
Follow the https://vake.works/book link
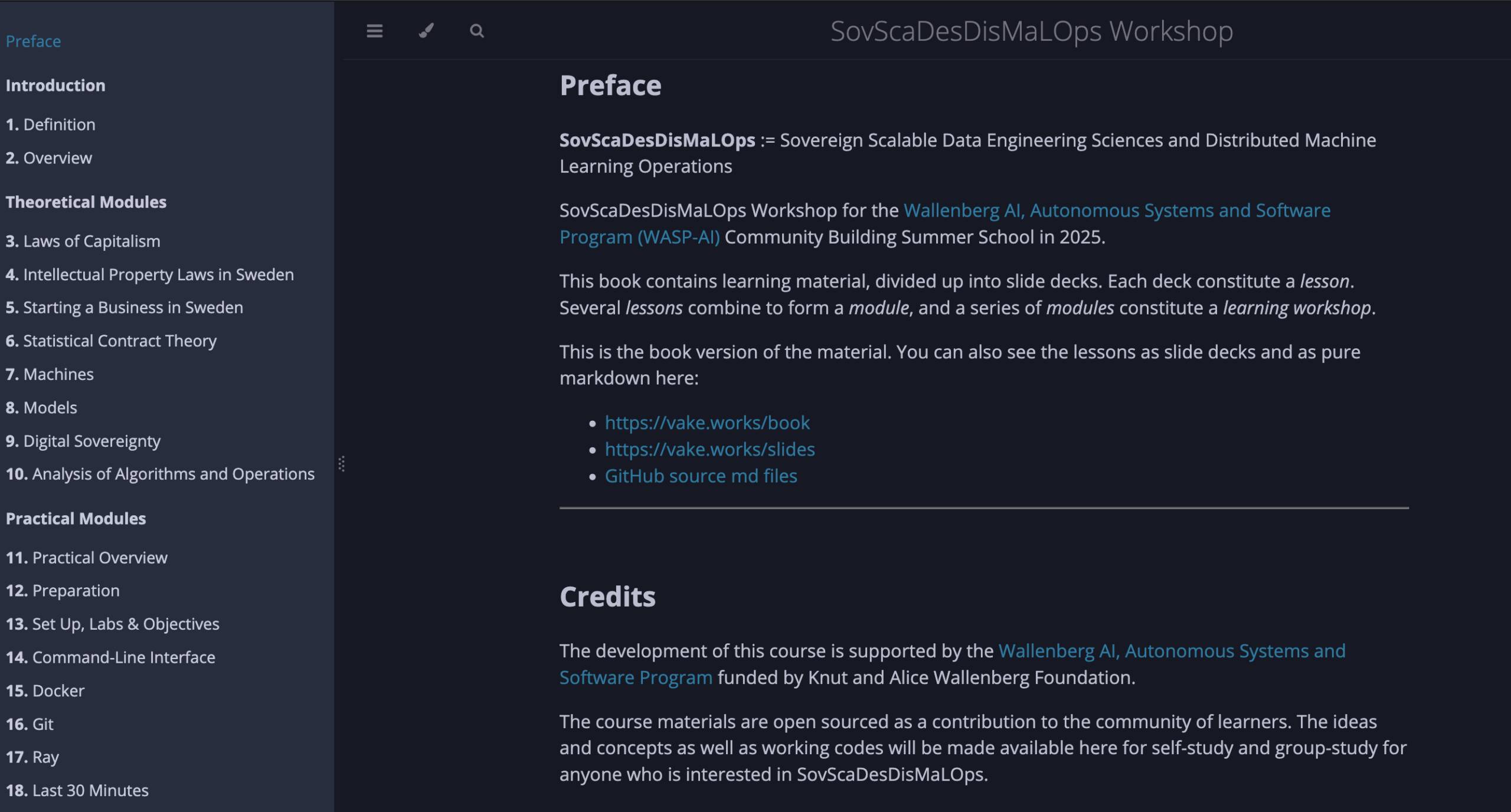tap(707, 423)
